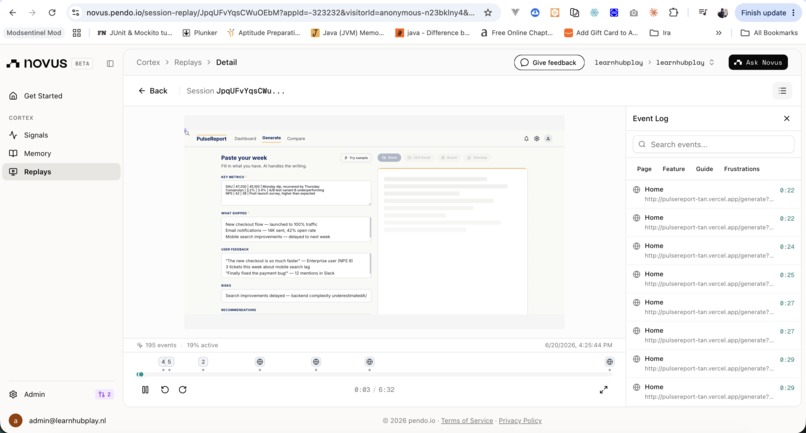
Task: Click the skip forward clockwise arrow button
Action: point(182,390)
